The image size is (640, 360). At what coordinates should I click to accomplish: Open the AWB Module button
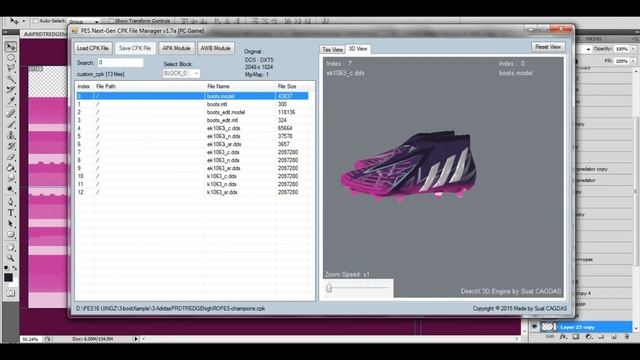[216, 48]
